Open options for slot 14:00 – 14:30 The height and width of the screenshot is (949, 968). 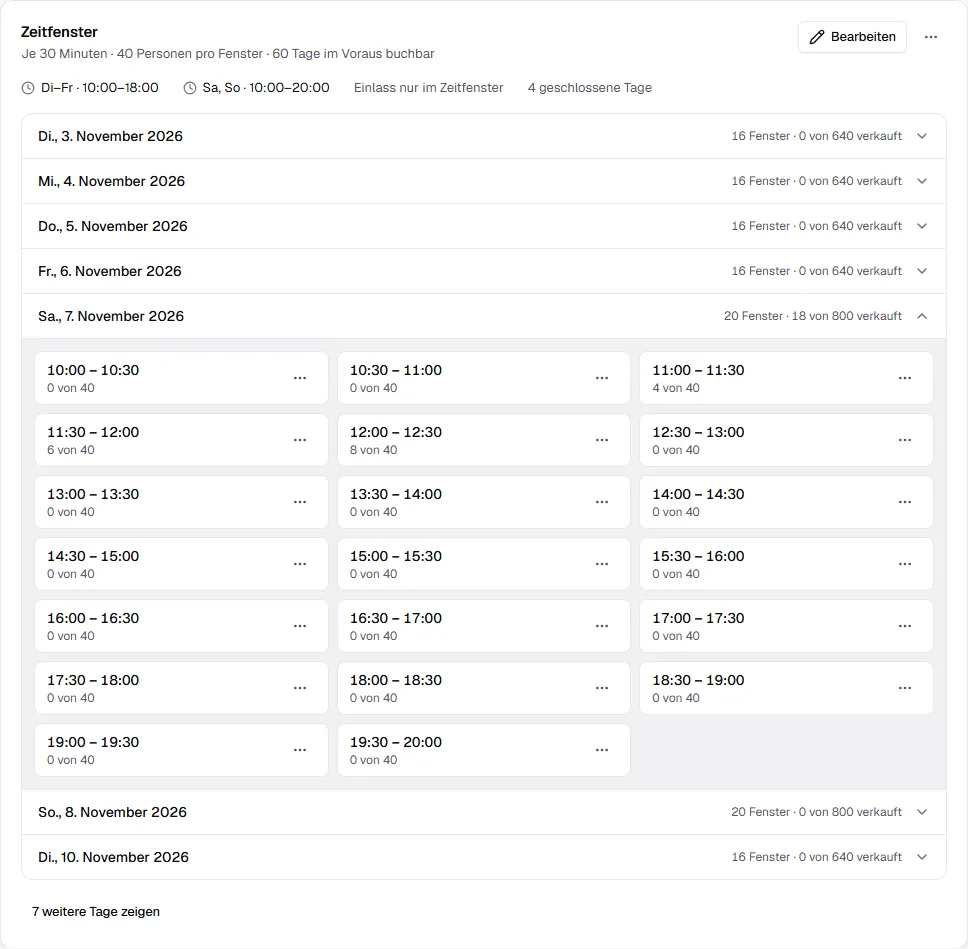pyautogui.click(x=905, y=502)
